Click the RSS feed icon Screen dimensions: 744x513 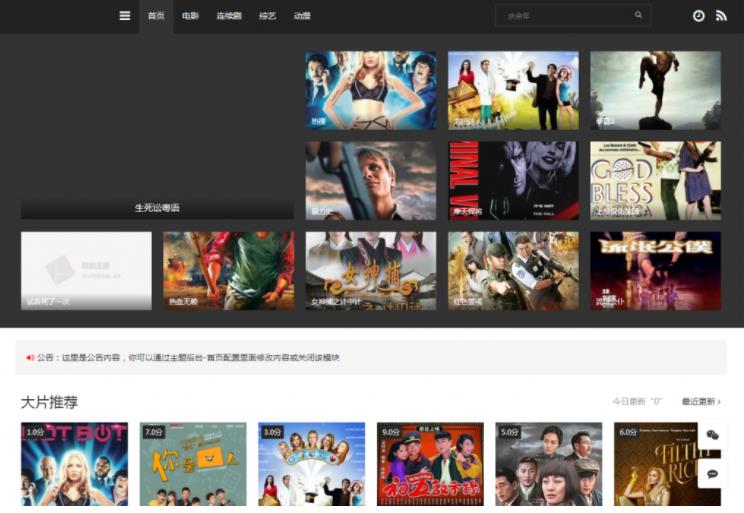pos(721,16)
